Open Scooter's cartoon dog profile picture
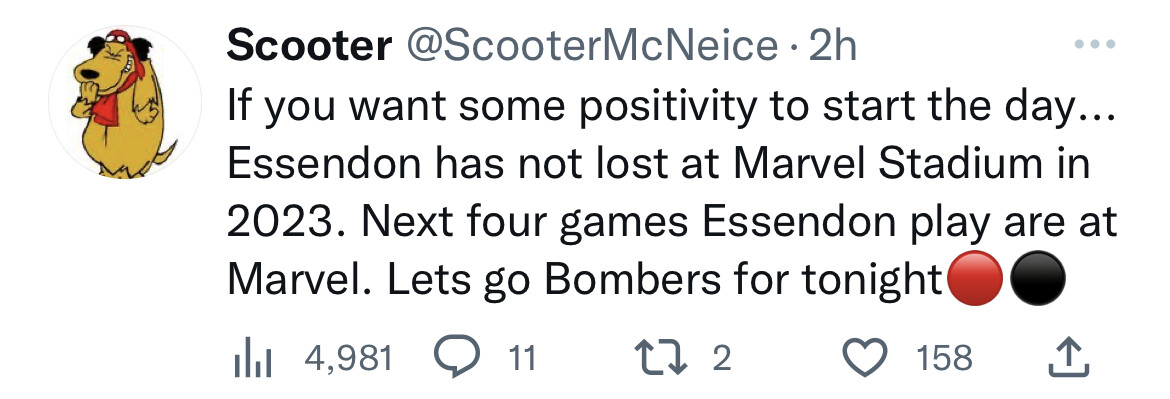 click(125, 102)
